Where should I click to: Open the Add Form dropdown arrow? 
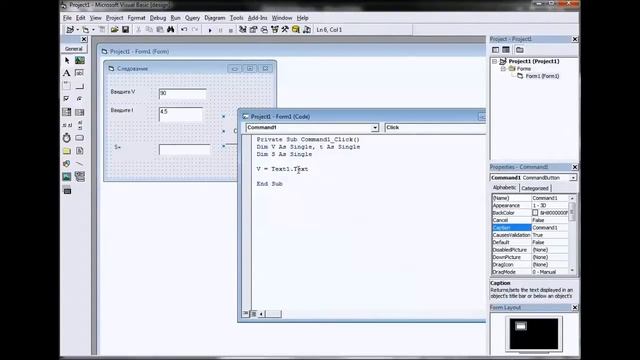pyautogui.click(x=93, y=30)
